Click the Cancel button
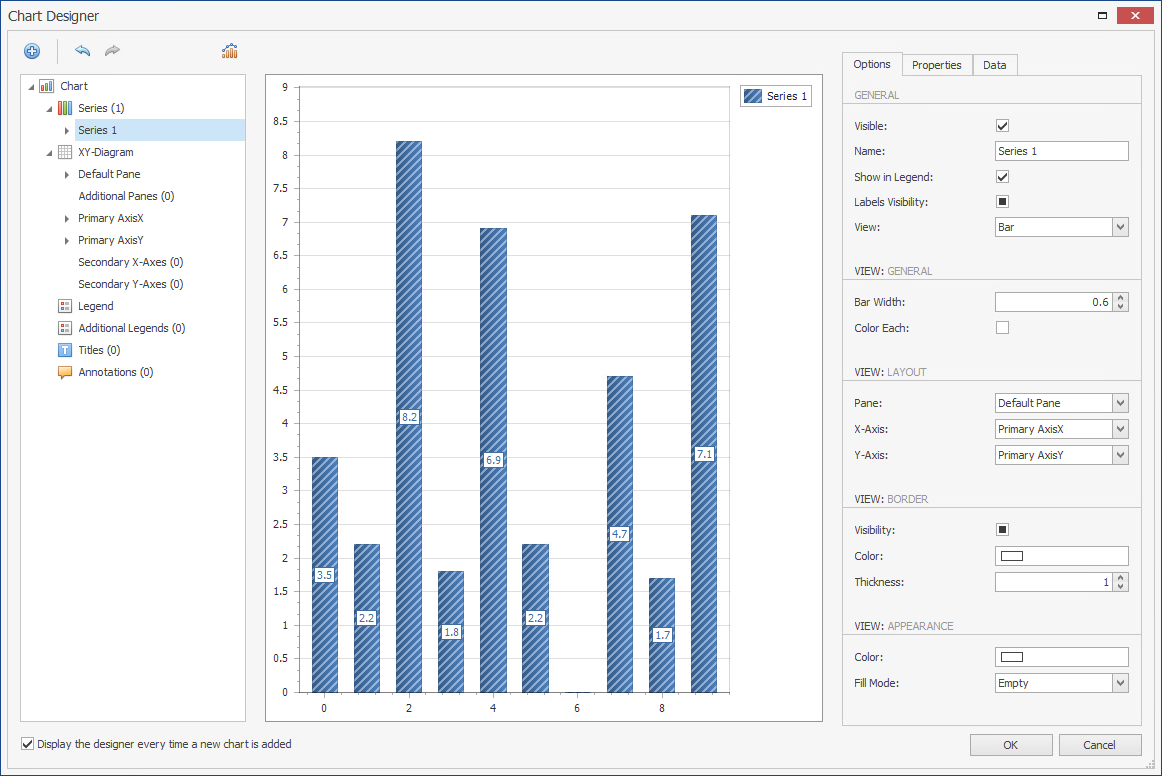1162x776 pixels. click(1099, 745)
